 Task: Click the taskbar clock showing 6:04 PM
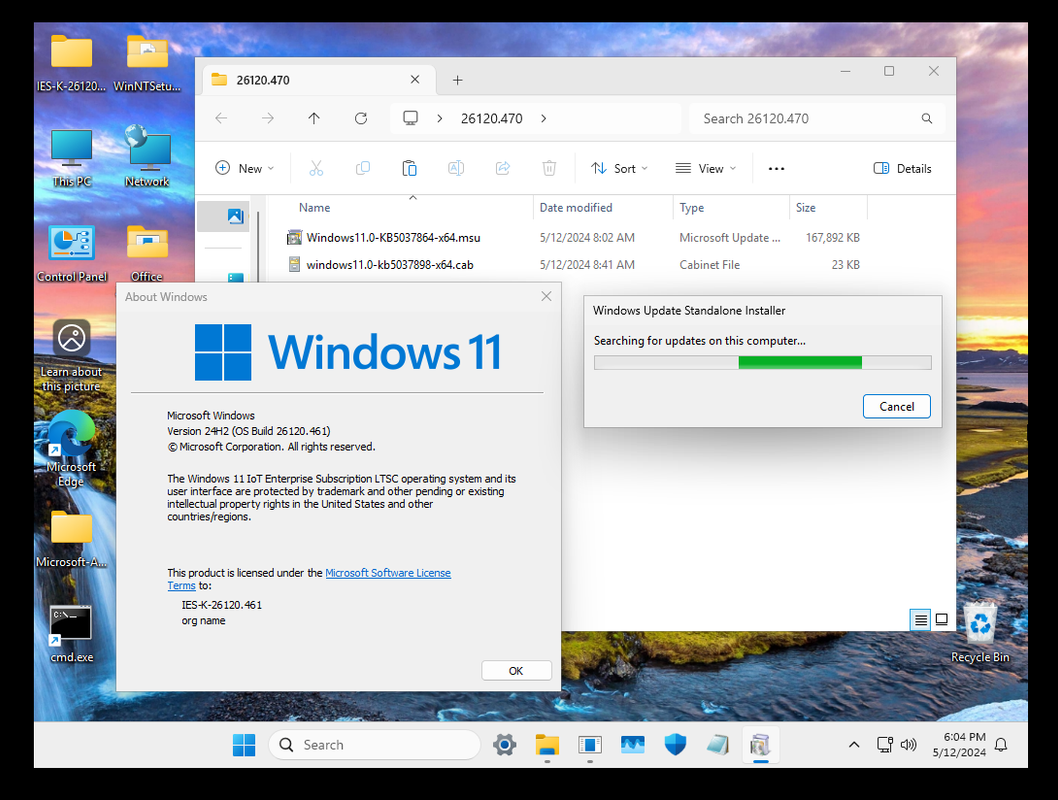pos(959,745)
